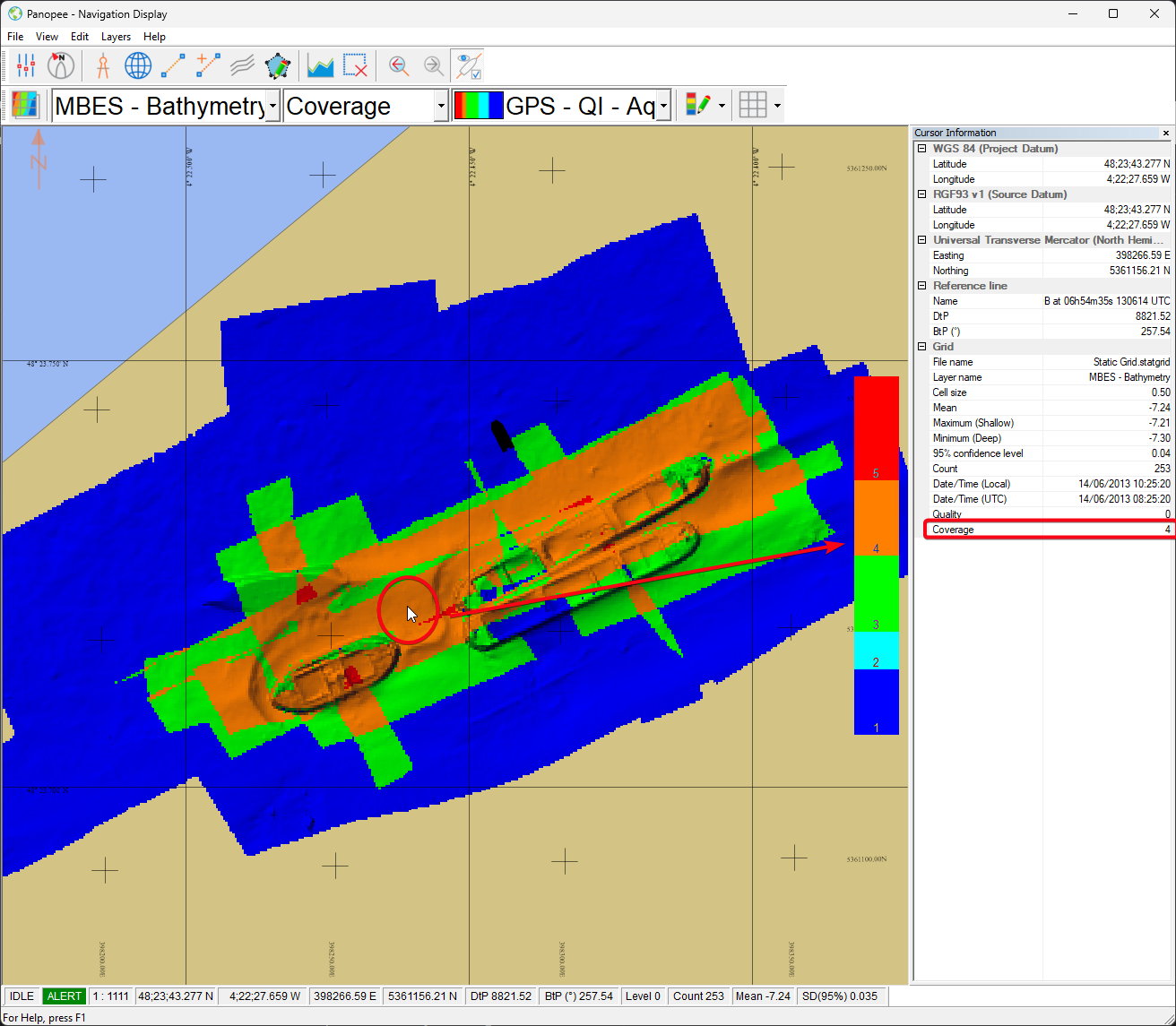Click the polygon edit icon

pos(278,65)
